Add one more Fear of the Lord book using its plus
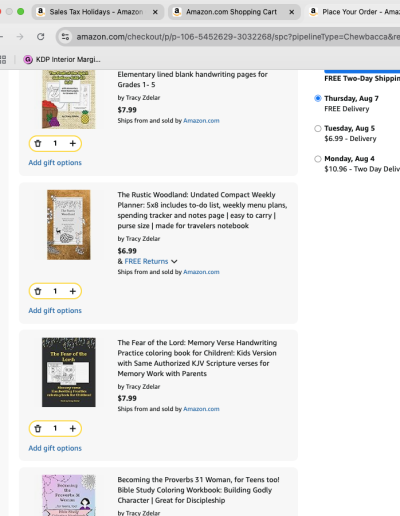This screenshot has width=400, height=516. pyautogui.click(x=73, y=429)
